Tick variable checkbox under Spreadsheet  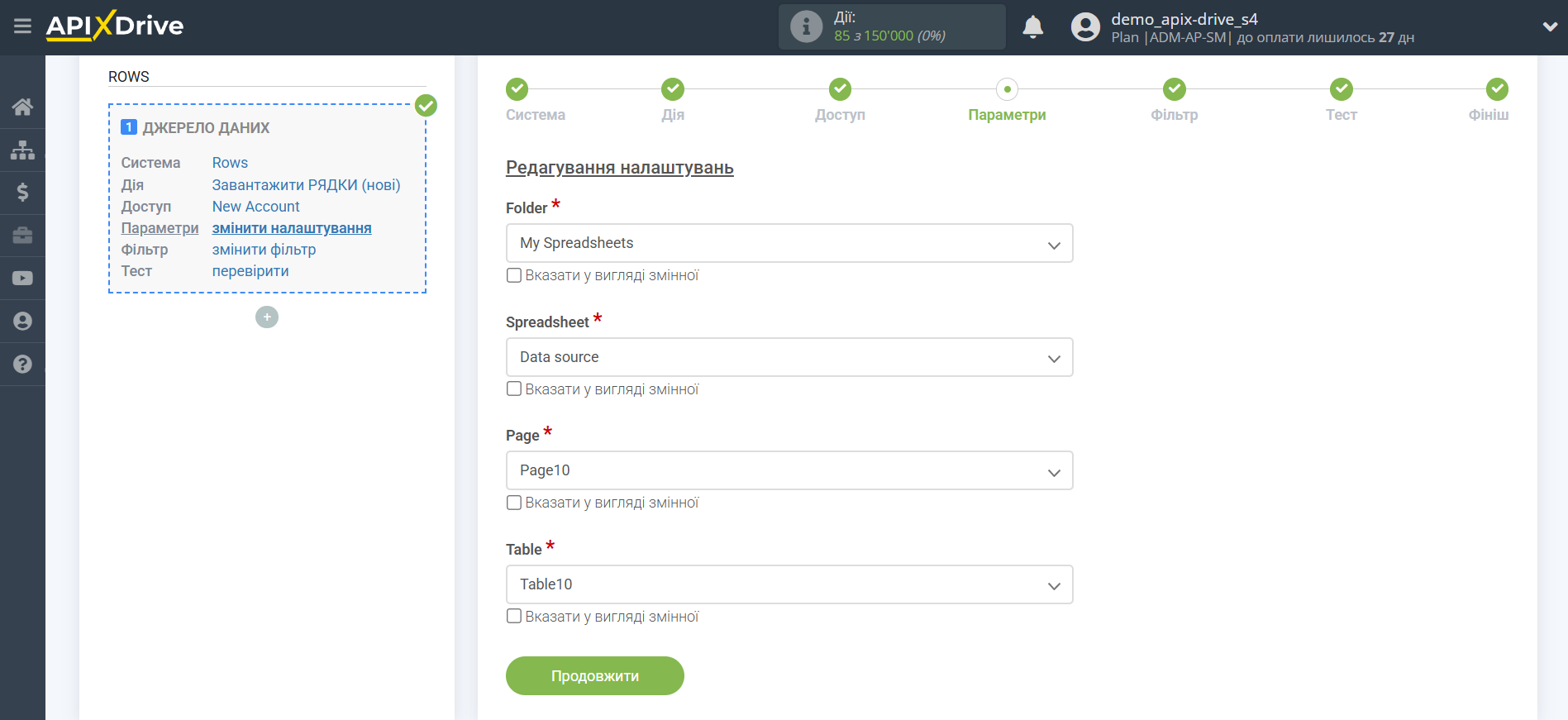tap(514, 389)
